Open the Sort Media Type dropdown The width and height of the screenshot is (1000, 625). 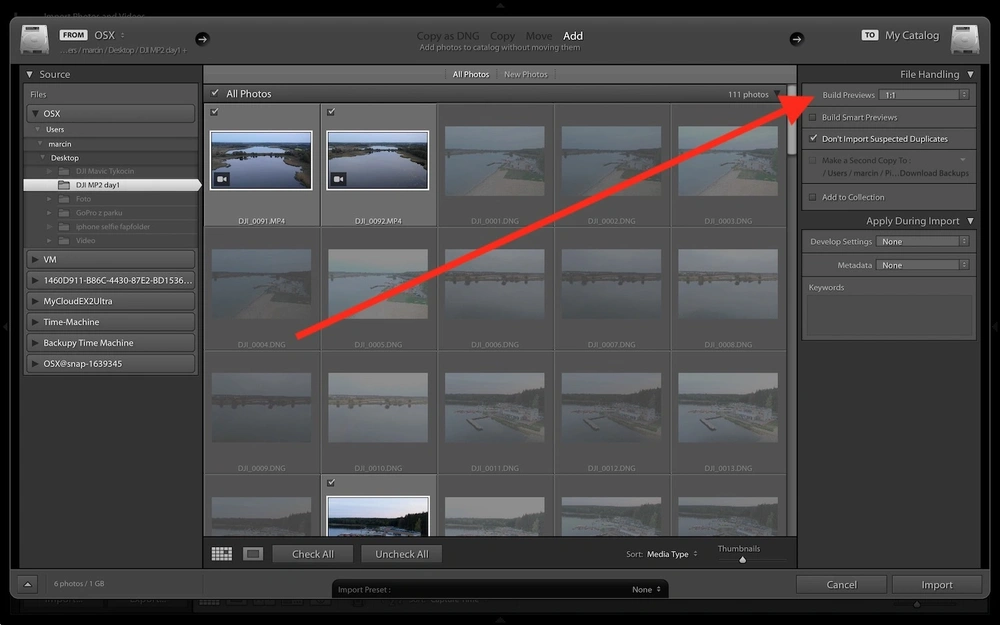tap(672, 554)
